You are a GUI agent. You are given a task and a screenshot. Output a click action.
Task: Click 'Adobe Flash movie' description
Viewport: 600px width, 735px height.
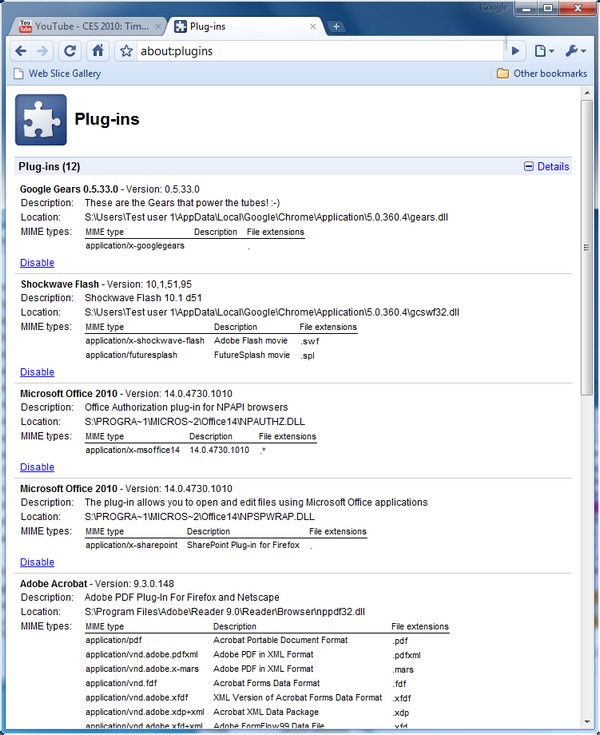pos(251,341)
